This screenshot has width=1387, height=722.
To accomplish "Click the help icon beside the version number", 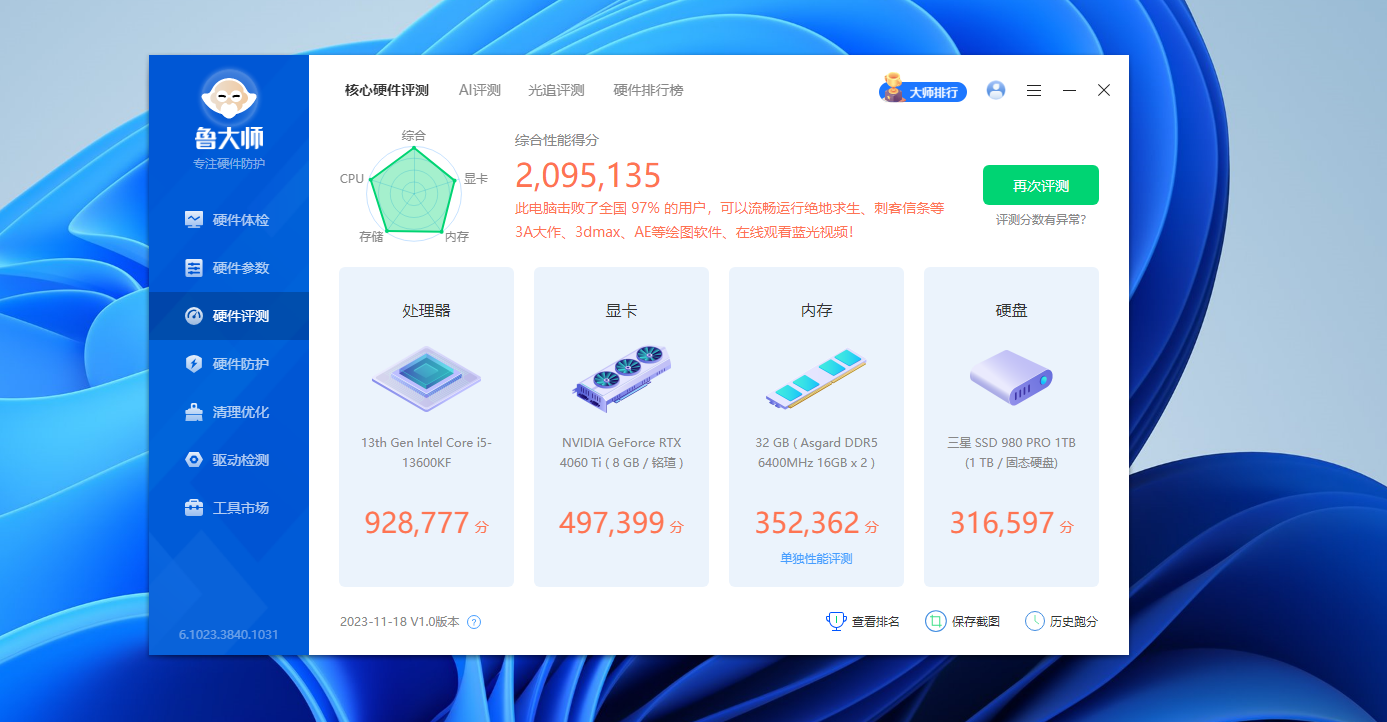I will [474, 621].
